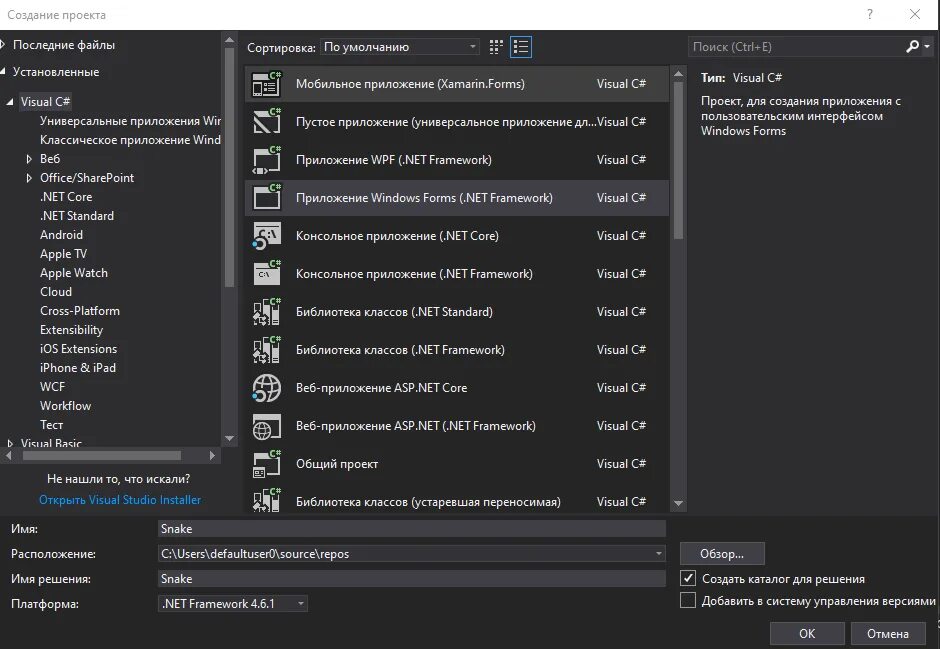Select Android category in tree
Screen dimensions: 940x649
[61, 235]
